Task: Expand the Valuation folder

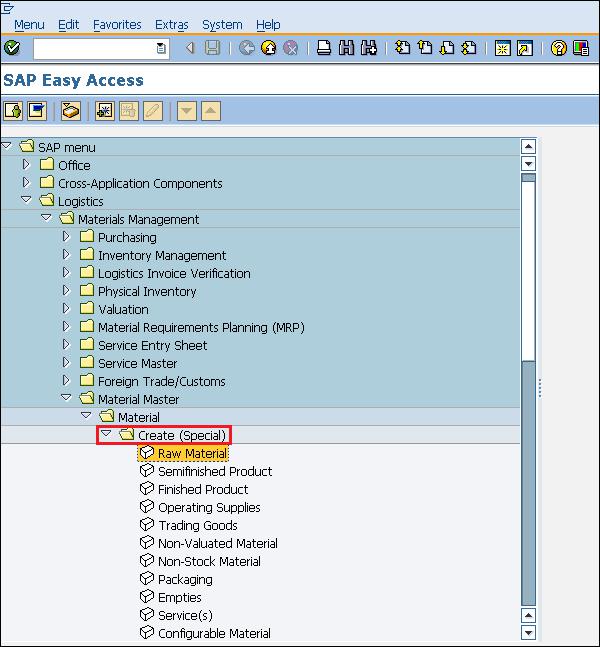Action: pos(66,308)
